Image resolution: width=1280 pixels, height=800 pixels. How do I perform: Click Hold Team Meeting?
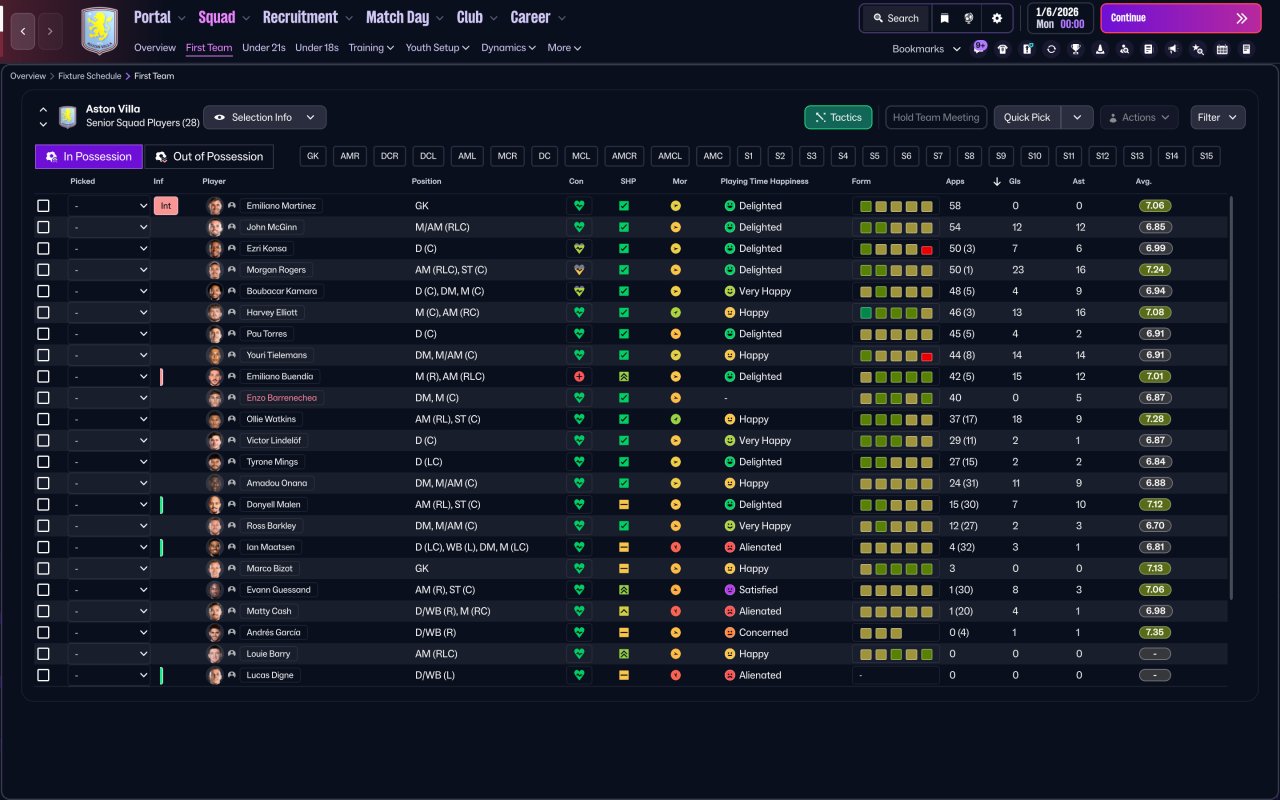[936, 118]
